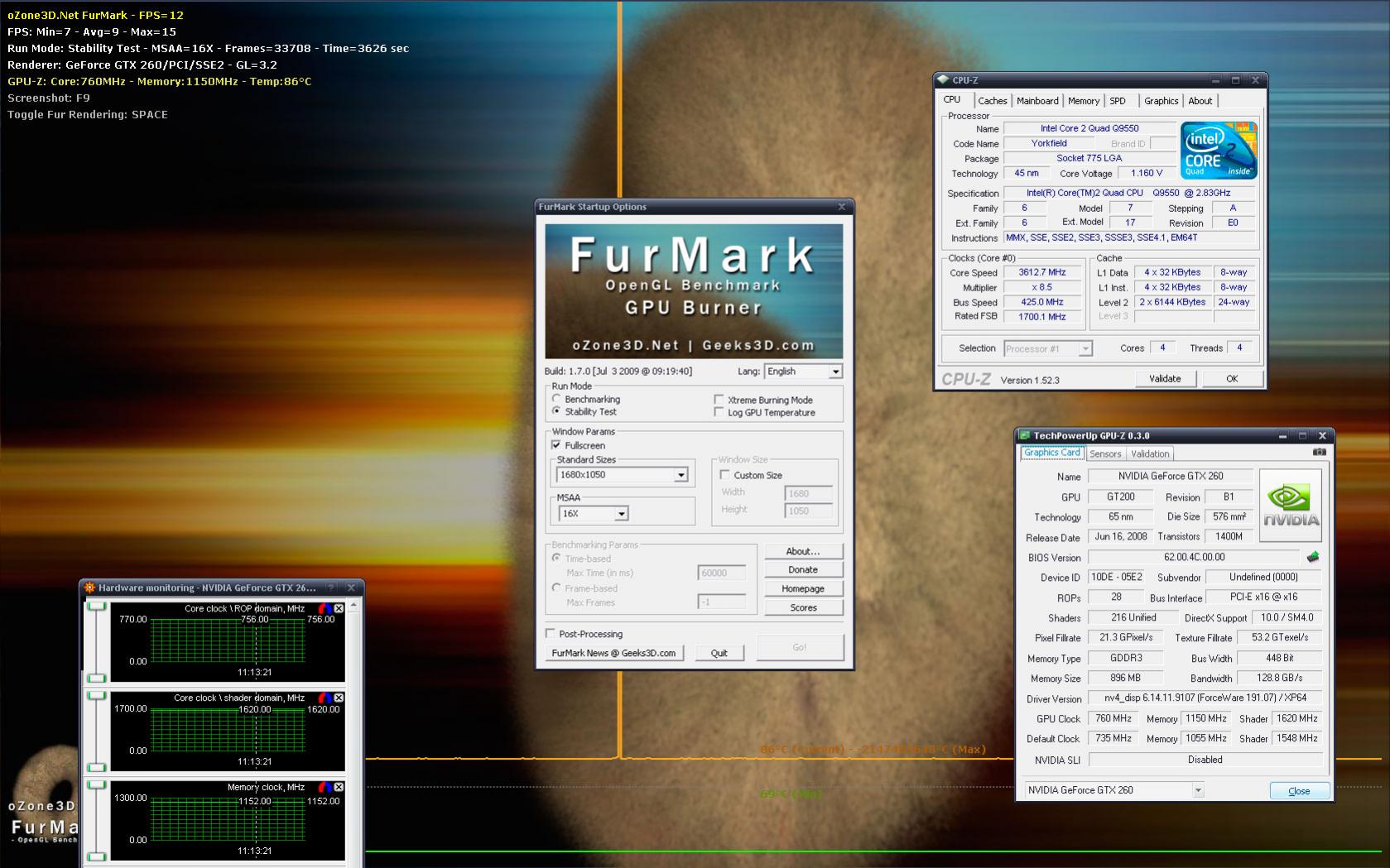1390x868 pixels.
Task: Tick the Custom Size checkbox
Action: coord(725,475)
